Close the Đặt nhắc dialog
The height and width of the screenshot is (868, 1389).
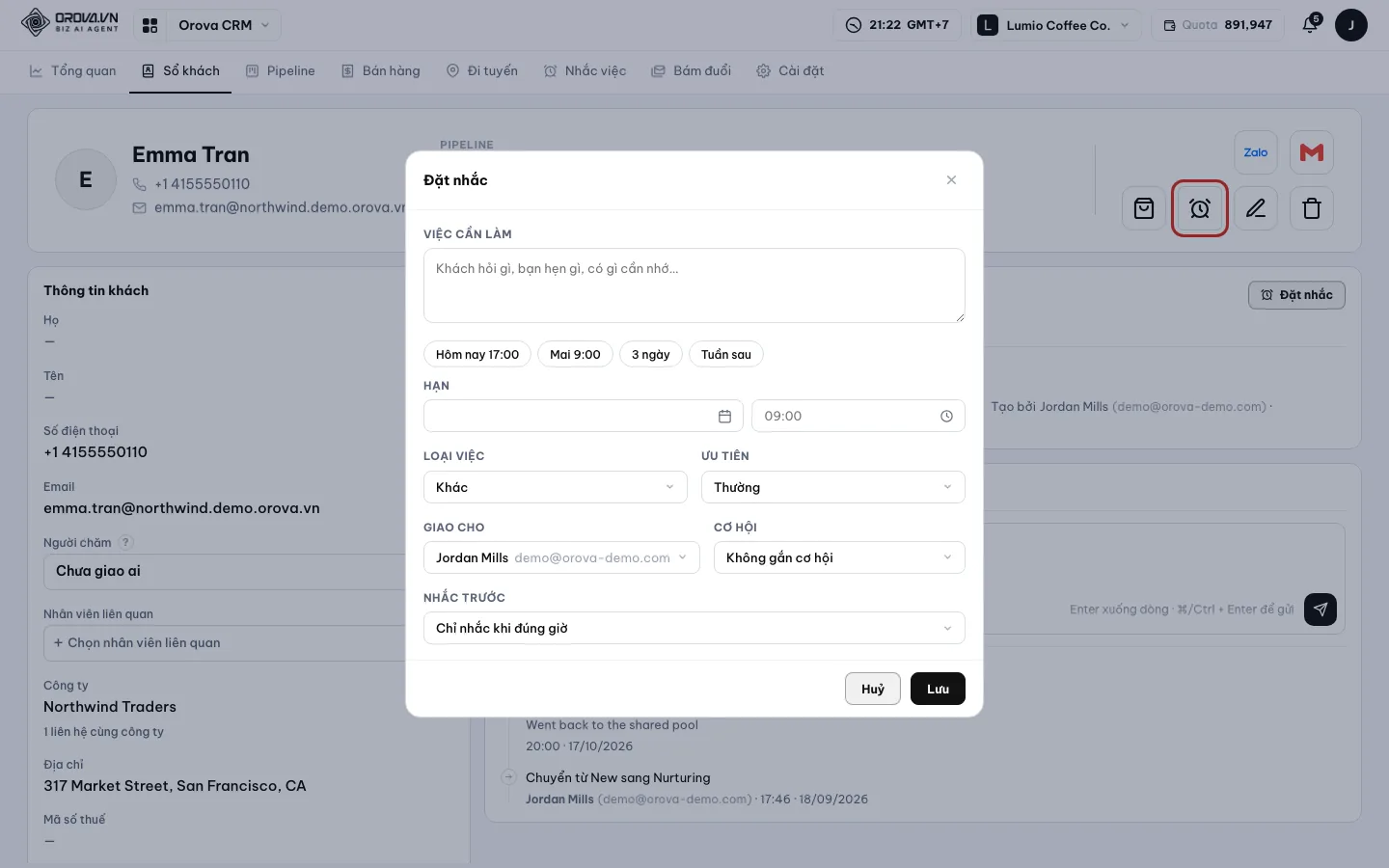point(951,180)
